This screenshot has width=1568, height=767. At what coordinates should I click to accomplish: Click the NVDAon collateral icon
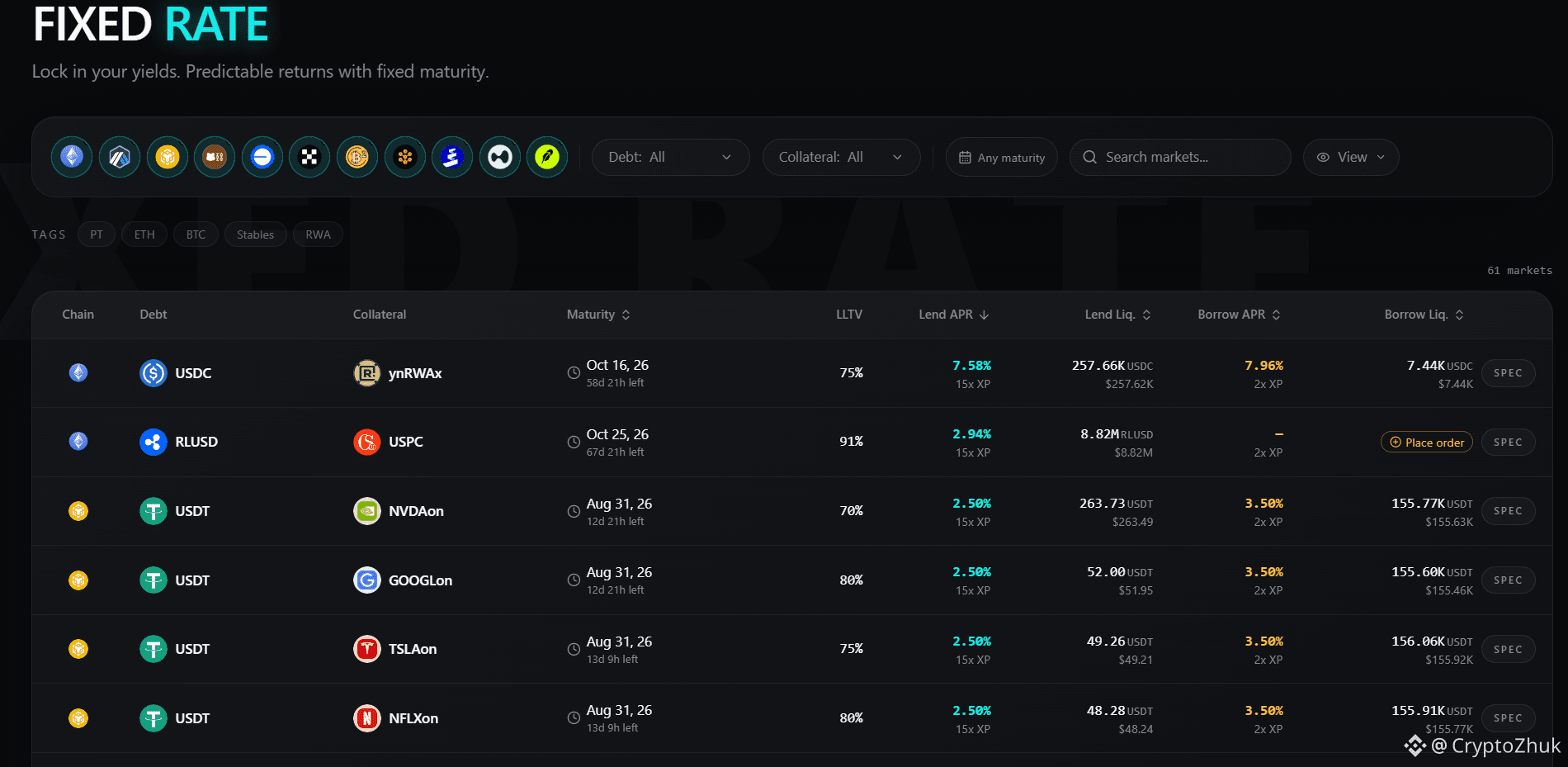coord(366,511)
